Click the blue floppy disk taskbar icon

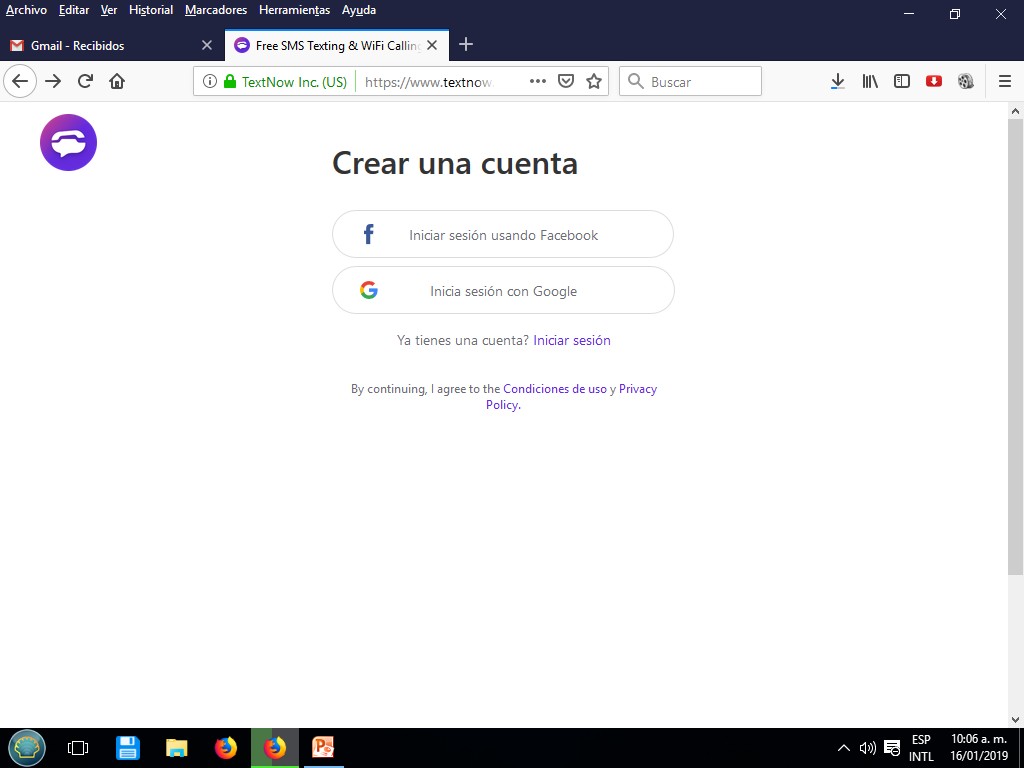127,748
